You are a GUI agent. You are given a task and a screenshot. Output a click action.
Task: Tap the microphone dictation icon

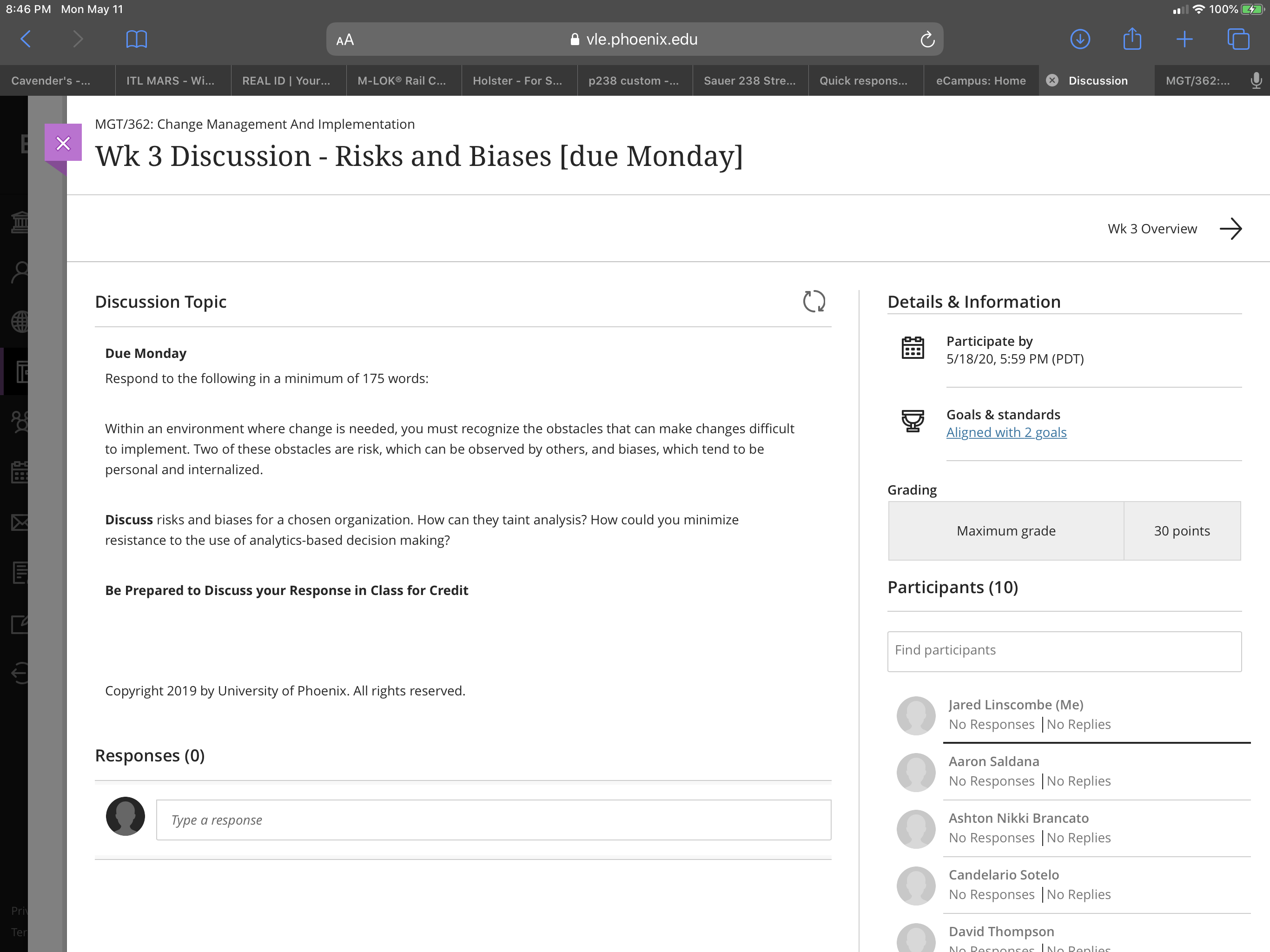tap(1256, 80)
